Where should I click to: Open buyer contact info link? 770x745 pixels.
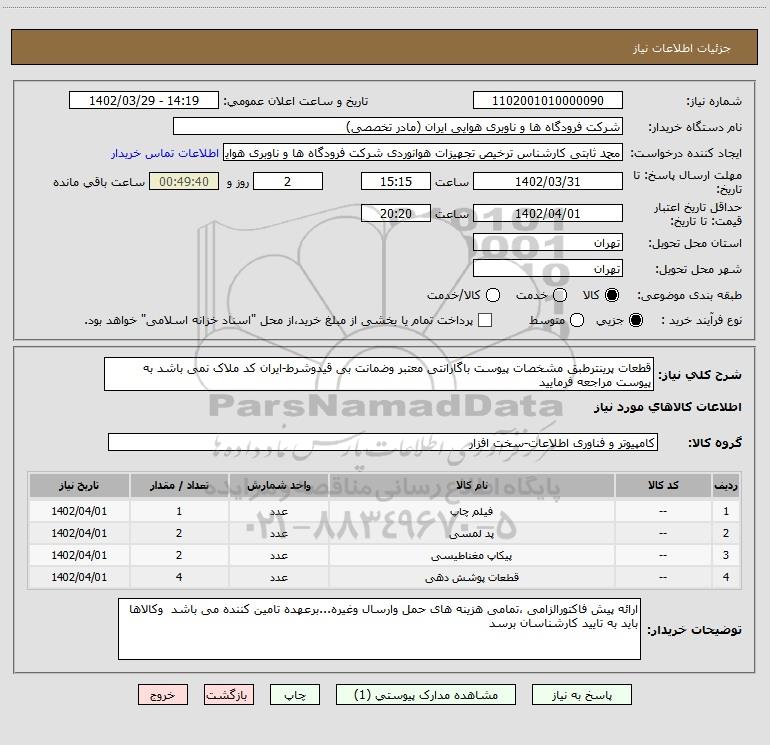(x=165, y=153)
